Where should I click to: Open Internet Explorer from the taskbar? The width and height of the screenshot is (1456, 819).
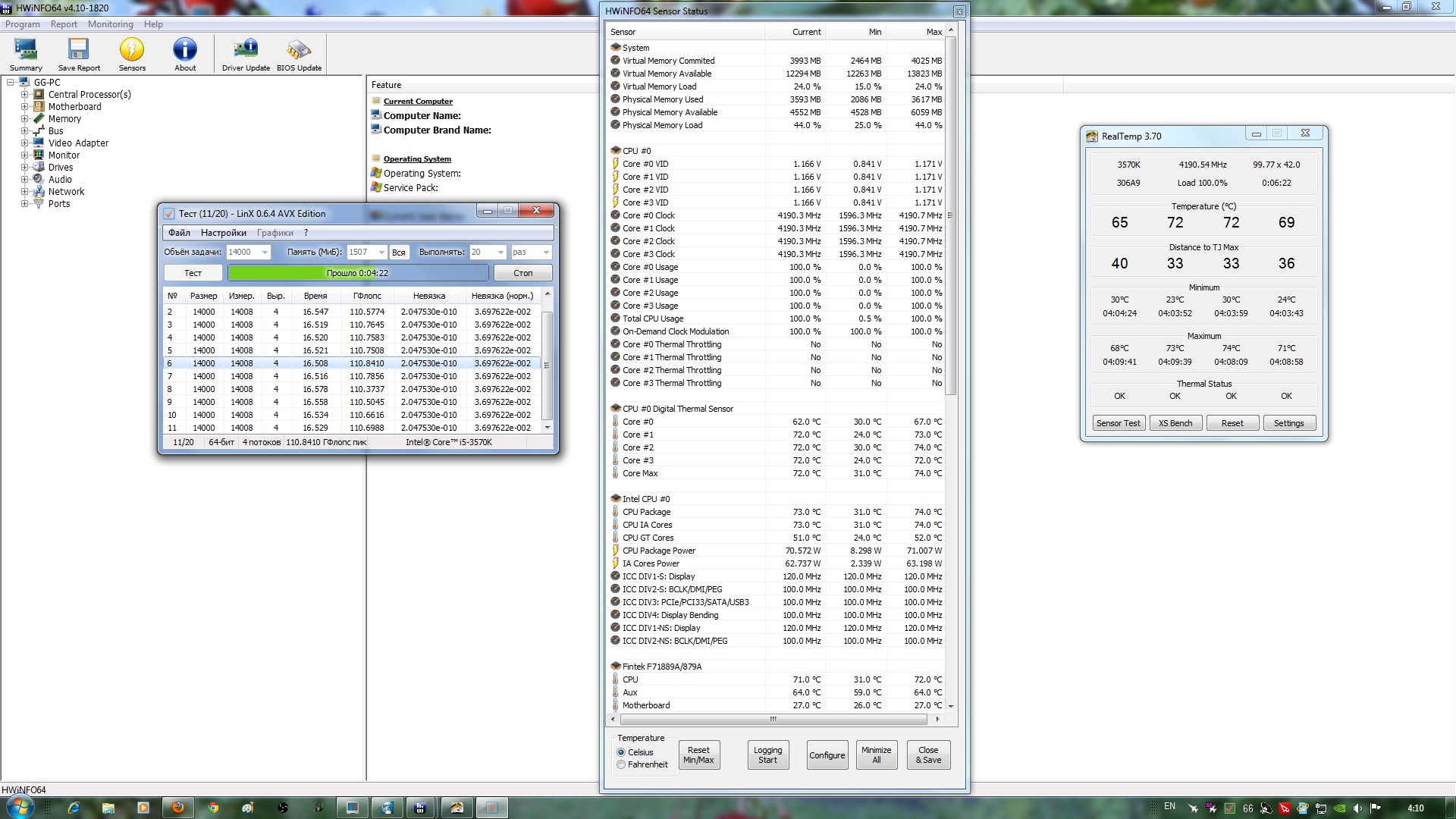[74, 808]
